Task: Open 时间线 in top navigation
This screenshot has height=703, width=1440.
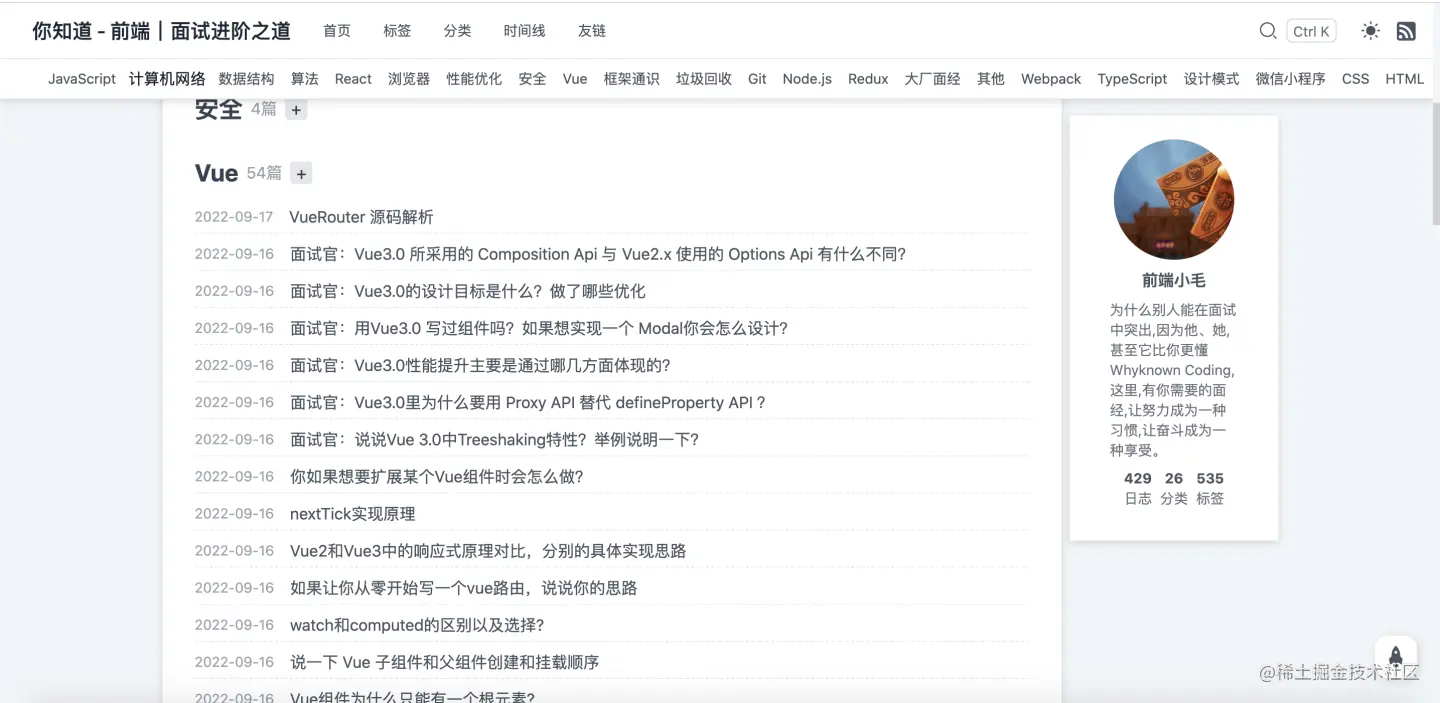Action: tap(524, 31)
